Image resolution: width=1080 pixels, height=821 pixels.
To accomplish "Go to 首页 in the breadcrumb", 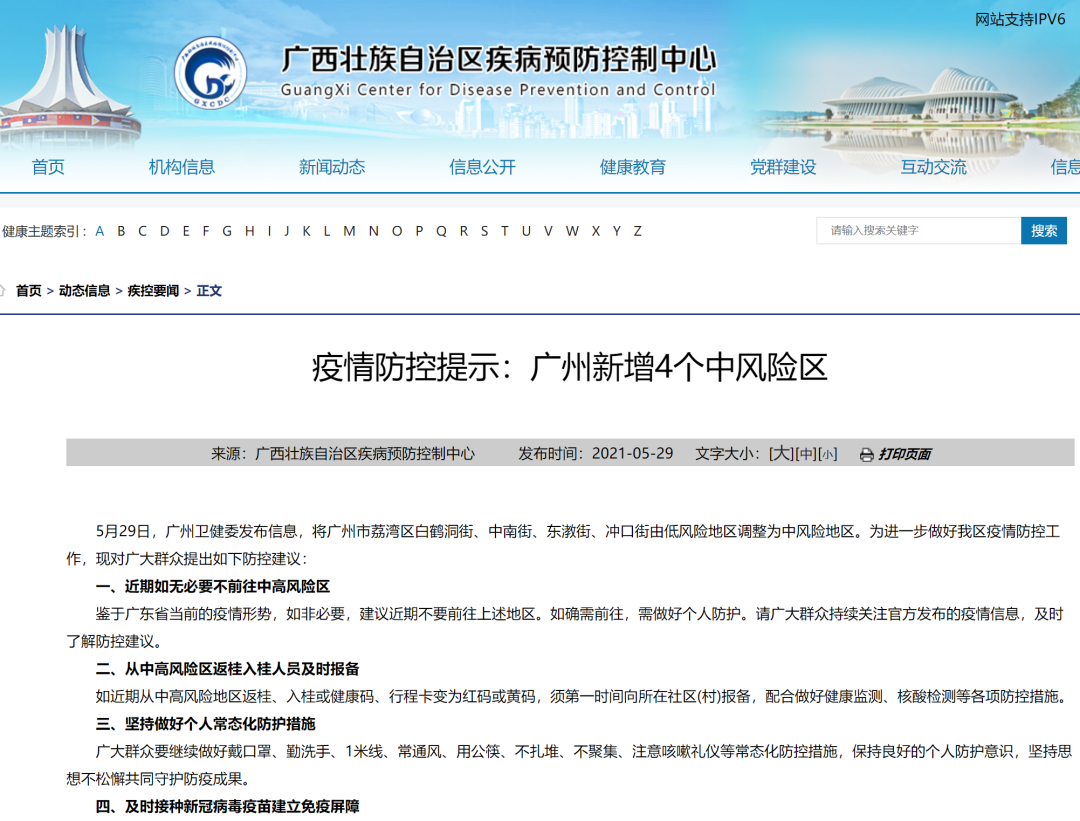I will 29,291.
